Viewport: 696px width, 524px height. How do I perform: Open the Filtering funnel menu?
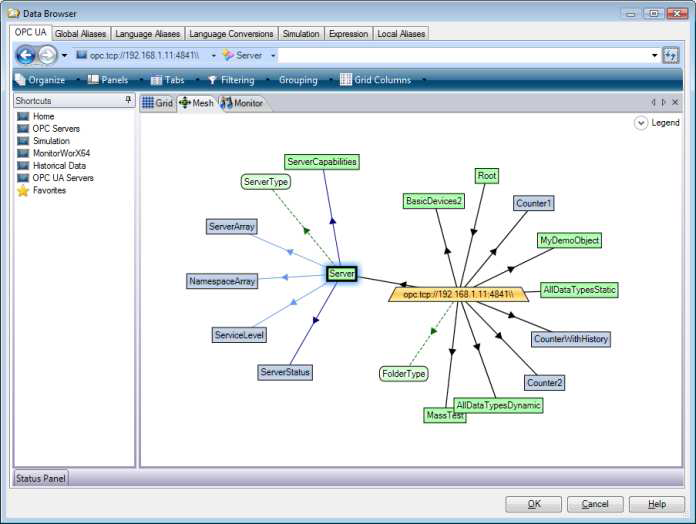pyautogui.click(x=231, y=80)
